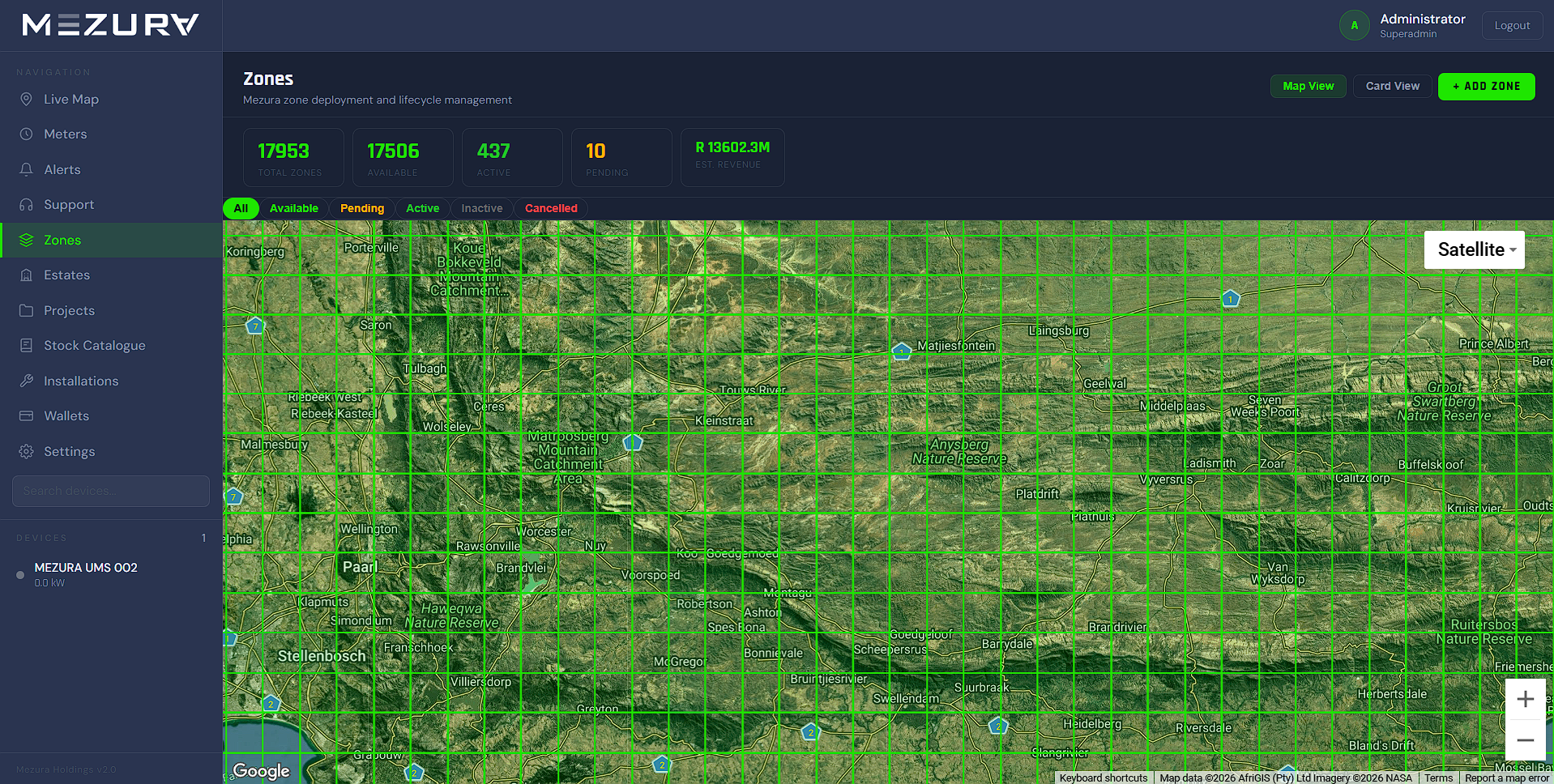Viewport: 1554px width, 784px height.
Task: Zoom in the map with the plus button
Action: tap(1525, 699)
